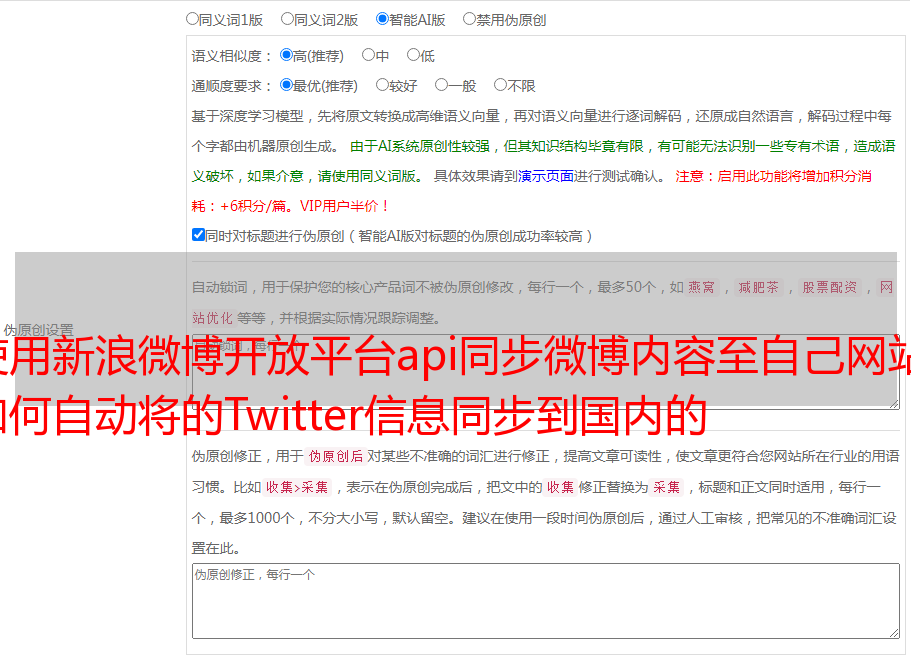Click the resize handle of 伪原创修正 textarea
Image resolution: width=911 pixels, height=658 pixels.
click(894, 633)
